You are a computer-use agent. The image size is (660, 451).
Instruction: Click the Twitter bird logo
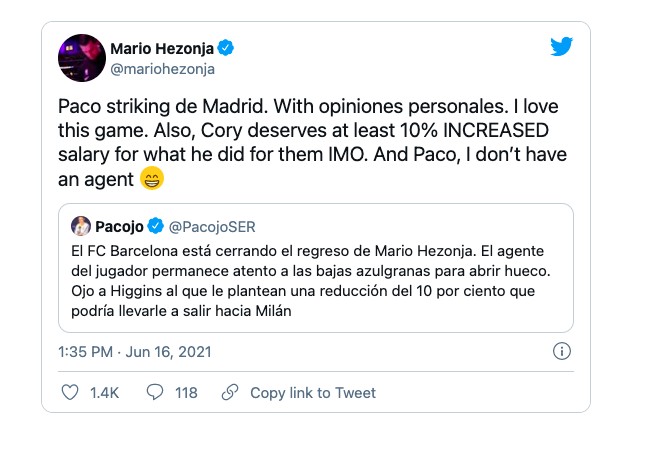561,47
